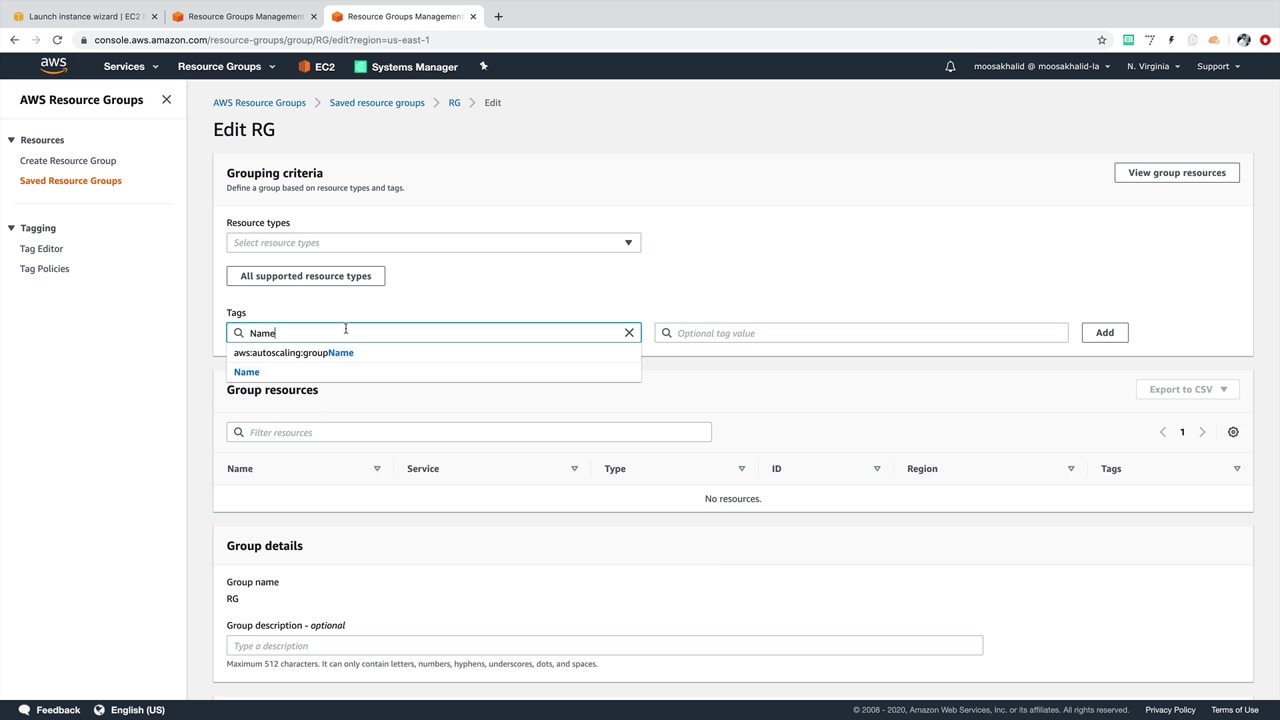Click the browser forward arrow
Image resolution: width=1280 pixels, height=720 pixels.
click(36, 40)
